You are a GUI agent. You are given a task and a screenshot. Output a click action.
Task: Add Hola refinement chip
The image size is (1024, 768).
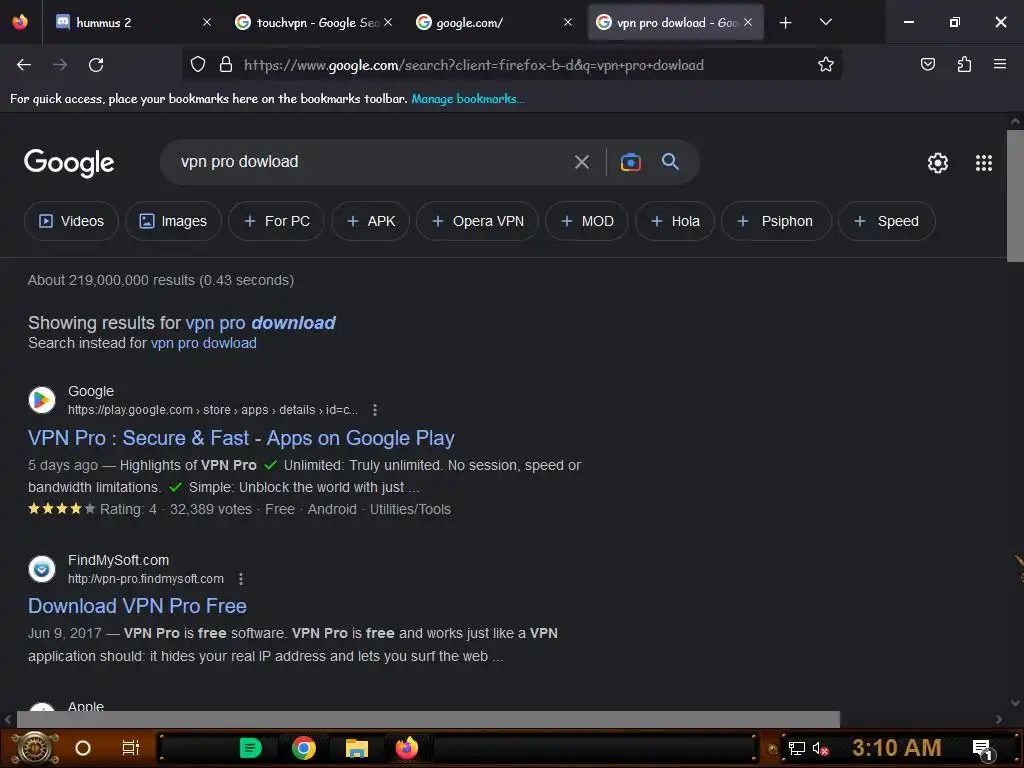click(x=675, y=221)
